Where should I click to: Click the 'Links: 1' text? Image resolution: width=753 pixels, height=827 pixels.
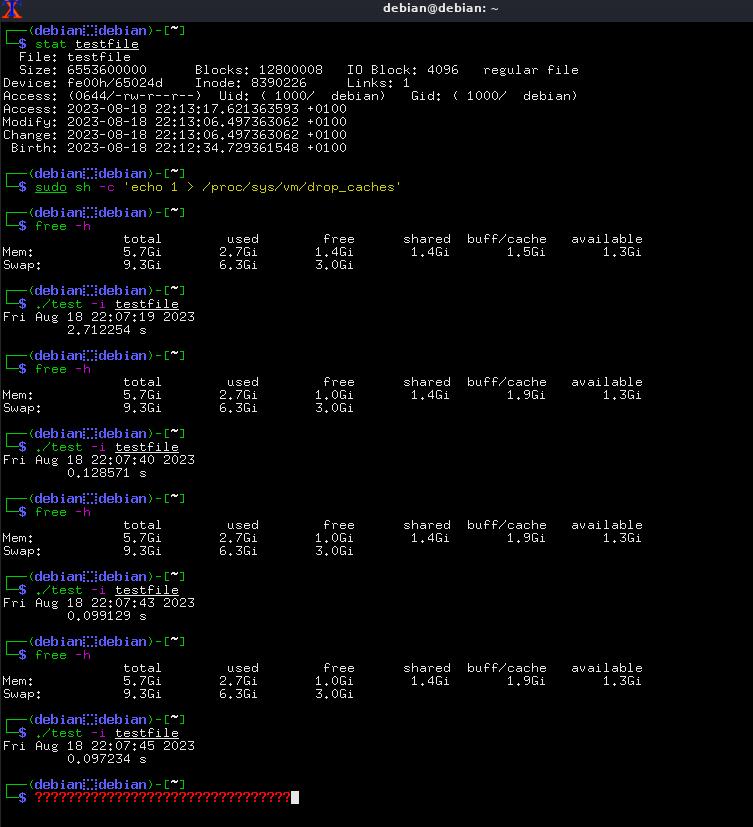[x=378, y=83]
